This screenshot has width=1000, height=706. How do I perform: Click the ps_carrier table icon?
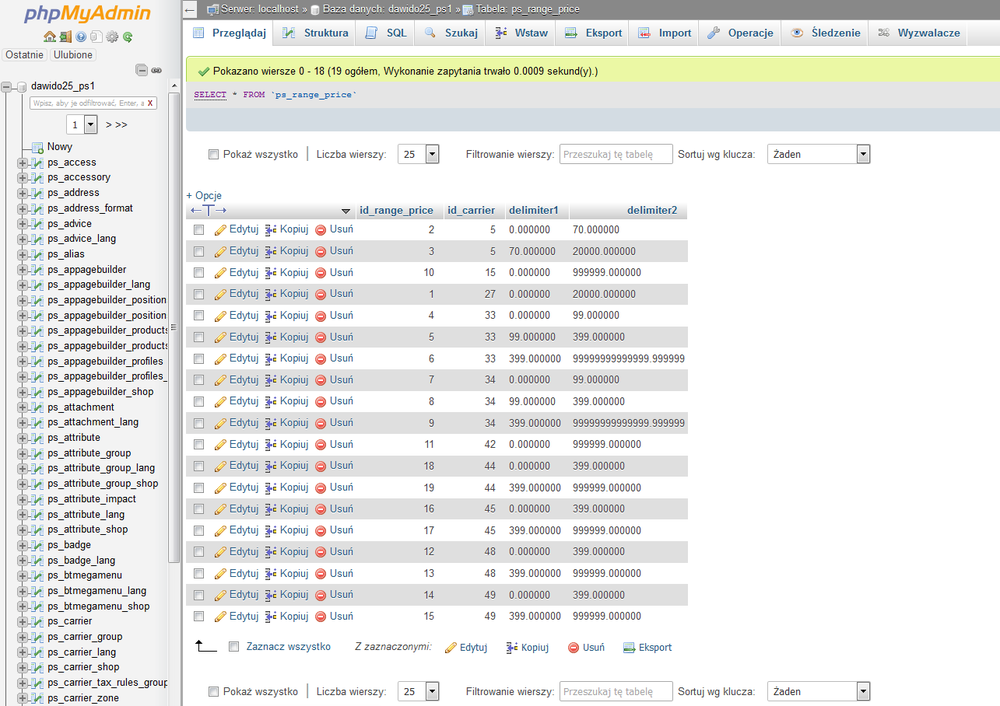pos(38,621)
